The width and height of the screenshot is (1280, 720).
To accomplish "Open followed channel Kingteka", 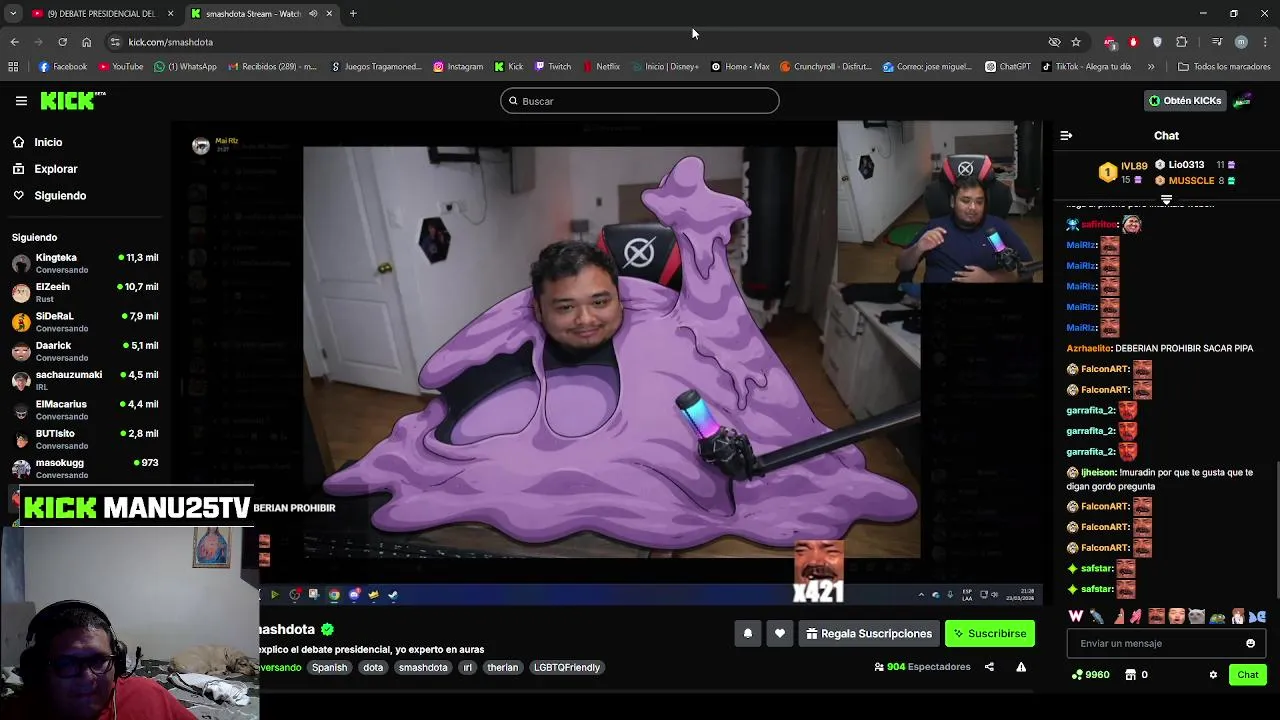I will click(85, 263).
